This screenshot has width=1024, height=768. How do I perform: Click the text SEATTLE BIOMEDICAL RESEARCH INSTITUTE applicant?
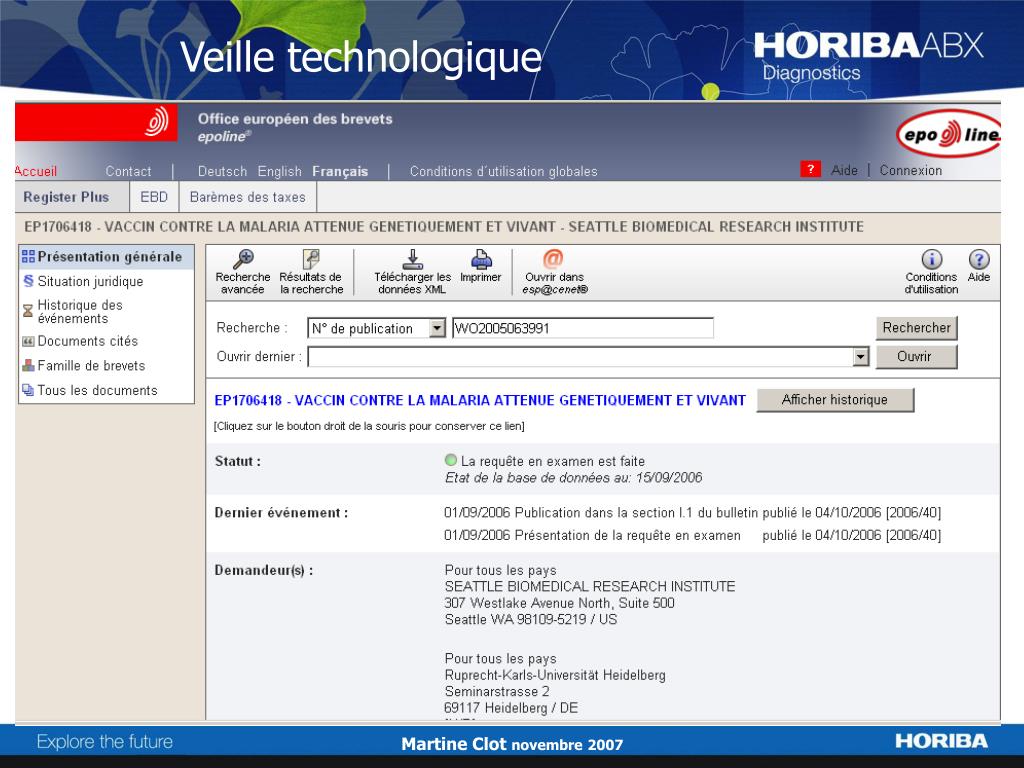tap(590, 586)
